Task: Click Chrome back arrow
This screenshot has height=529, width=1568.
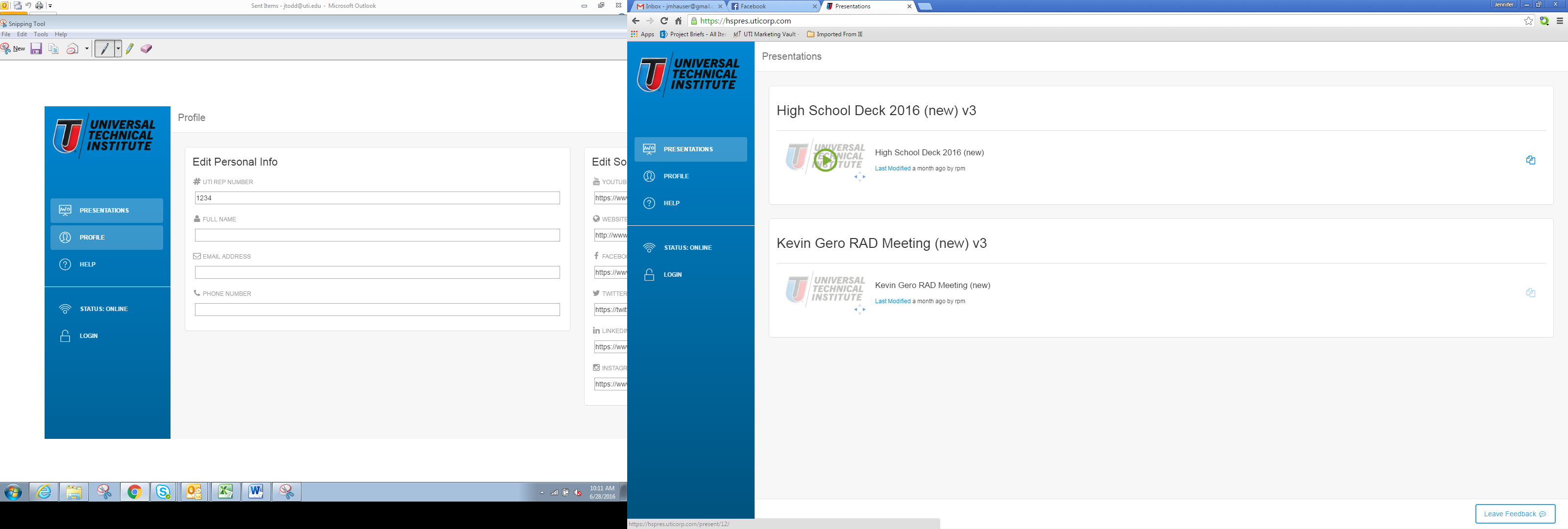Action: pos(636,21)
